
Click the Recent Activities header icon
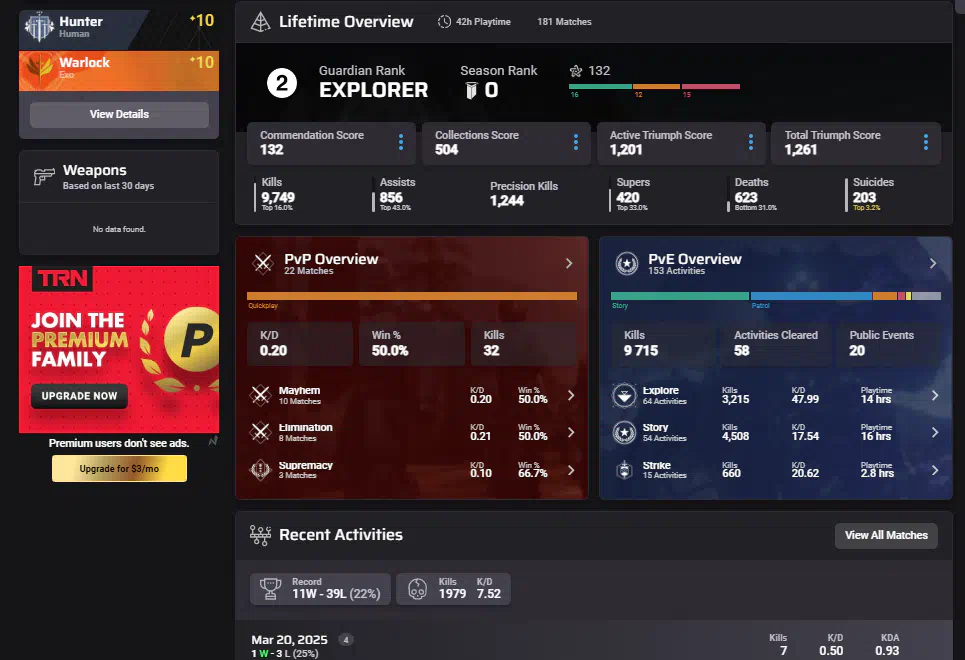pyautogui.click(x=260, y=535)
